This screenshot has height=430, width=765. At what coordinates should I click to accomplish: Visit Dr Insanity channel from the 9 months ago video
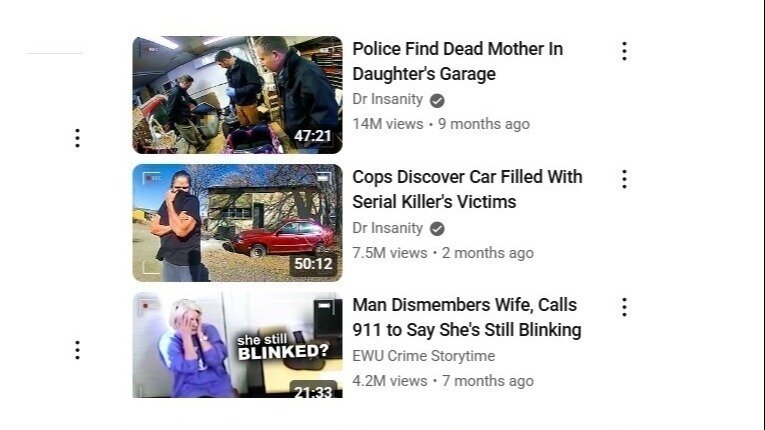(x=388, y=99)
